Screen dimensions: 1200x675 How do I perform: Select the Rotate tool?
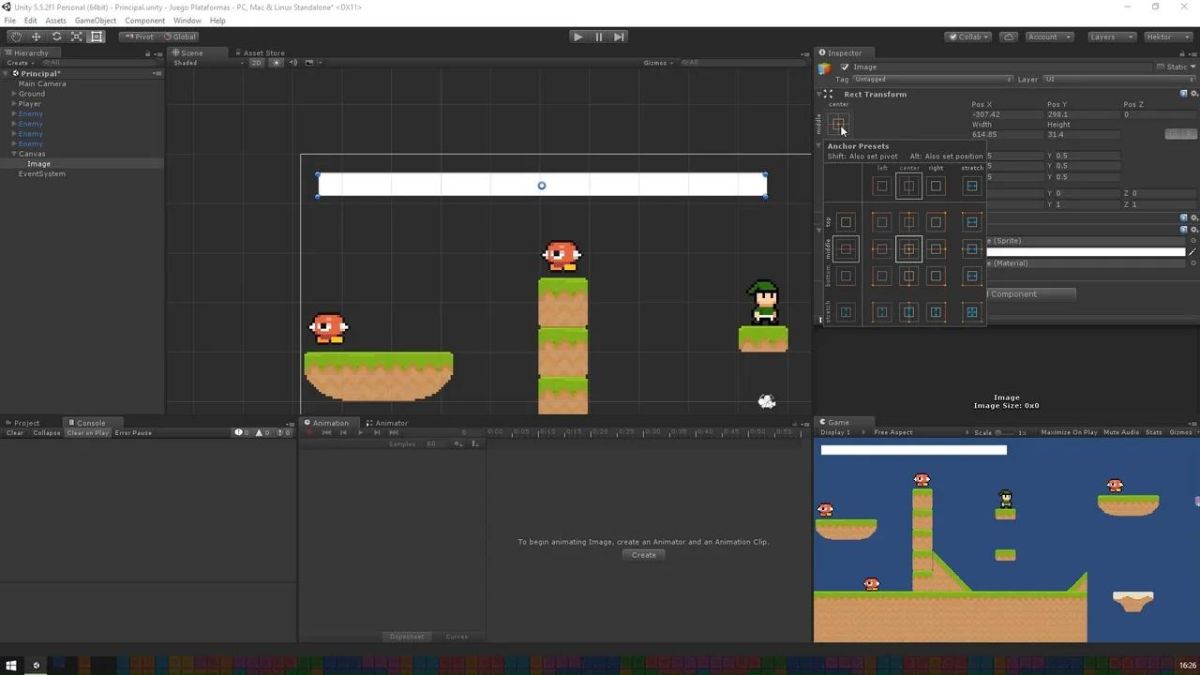(x=56, y=37)
